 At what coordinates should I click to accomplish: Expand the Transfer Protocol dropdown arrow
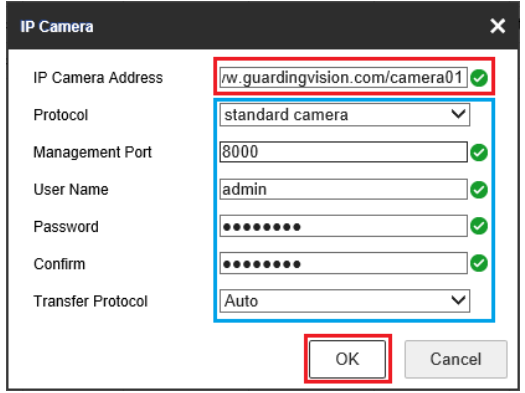tap(458, 300)
